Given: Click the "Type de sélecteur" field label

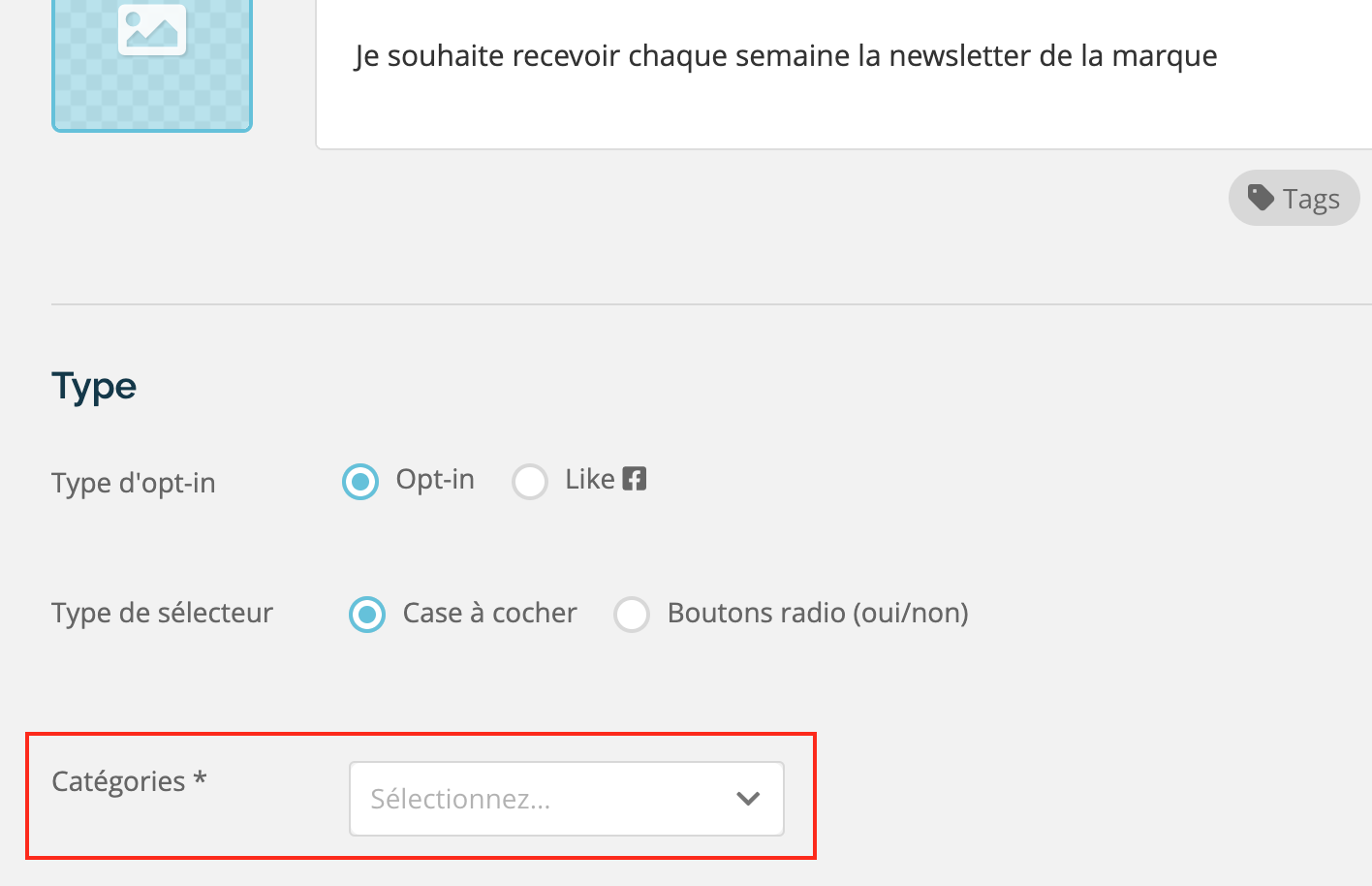Looking at the screenshot, I should pos(163,613).
